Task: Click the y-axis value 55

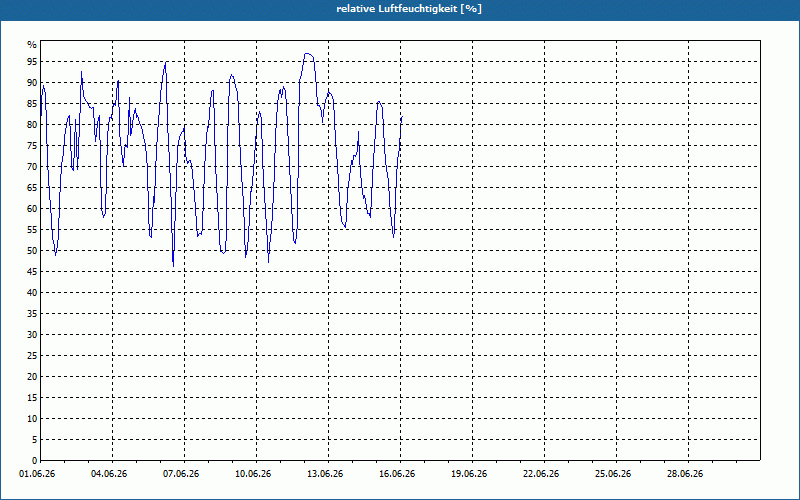Action: pyautogui.click(x=32, y=230)
